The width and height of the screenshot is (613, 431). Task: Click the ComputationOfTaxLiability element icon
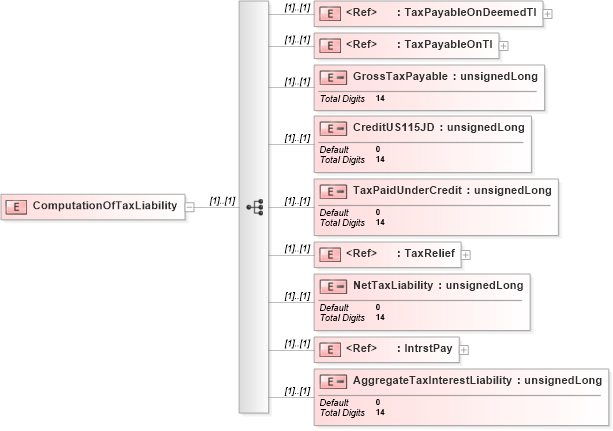click(x=17, y=207)
